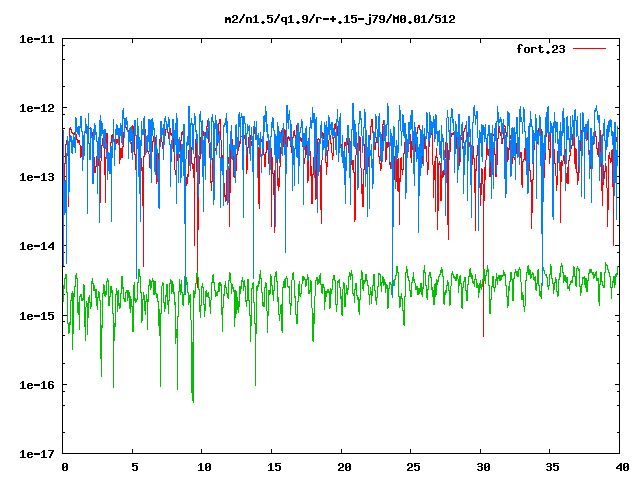Select the 1e-12 y-axis label
The height and width of the screenshot is (480, 640).
click(x=37, y=108)
